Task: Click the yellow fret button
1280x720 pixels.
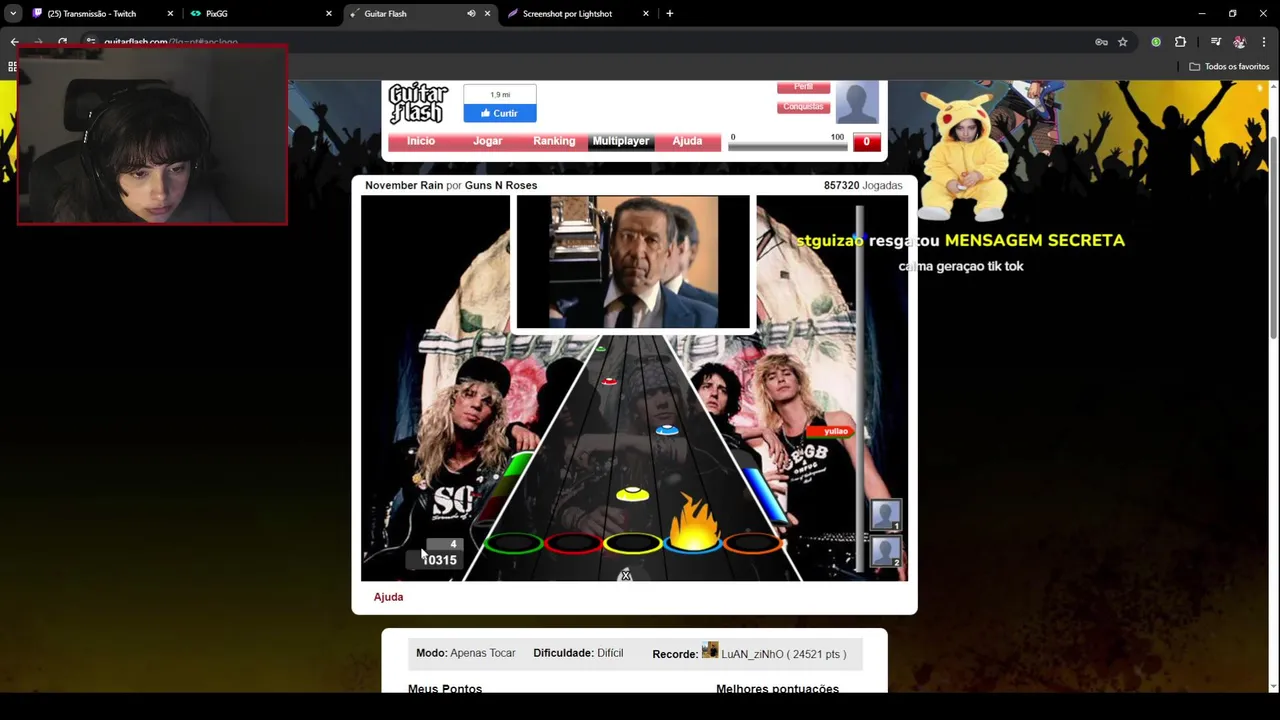Action: click(632, 544)
